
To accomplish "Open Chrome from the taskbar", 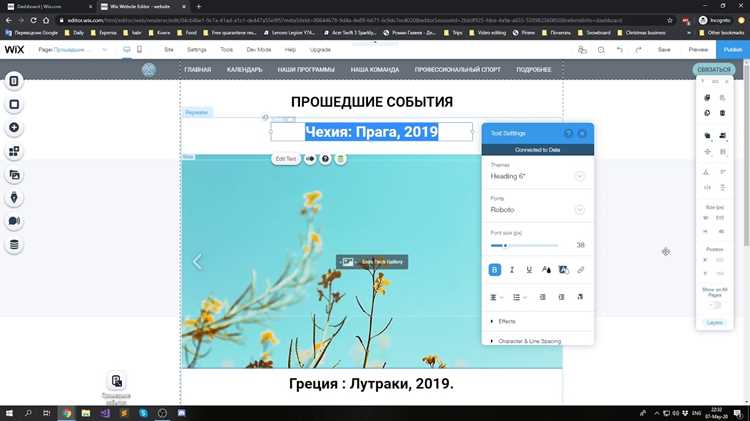I will (x=67, y=413).
